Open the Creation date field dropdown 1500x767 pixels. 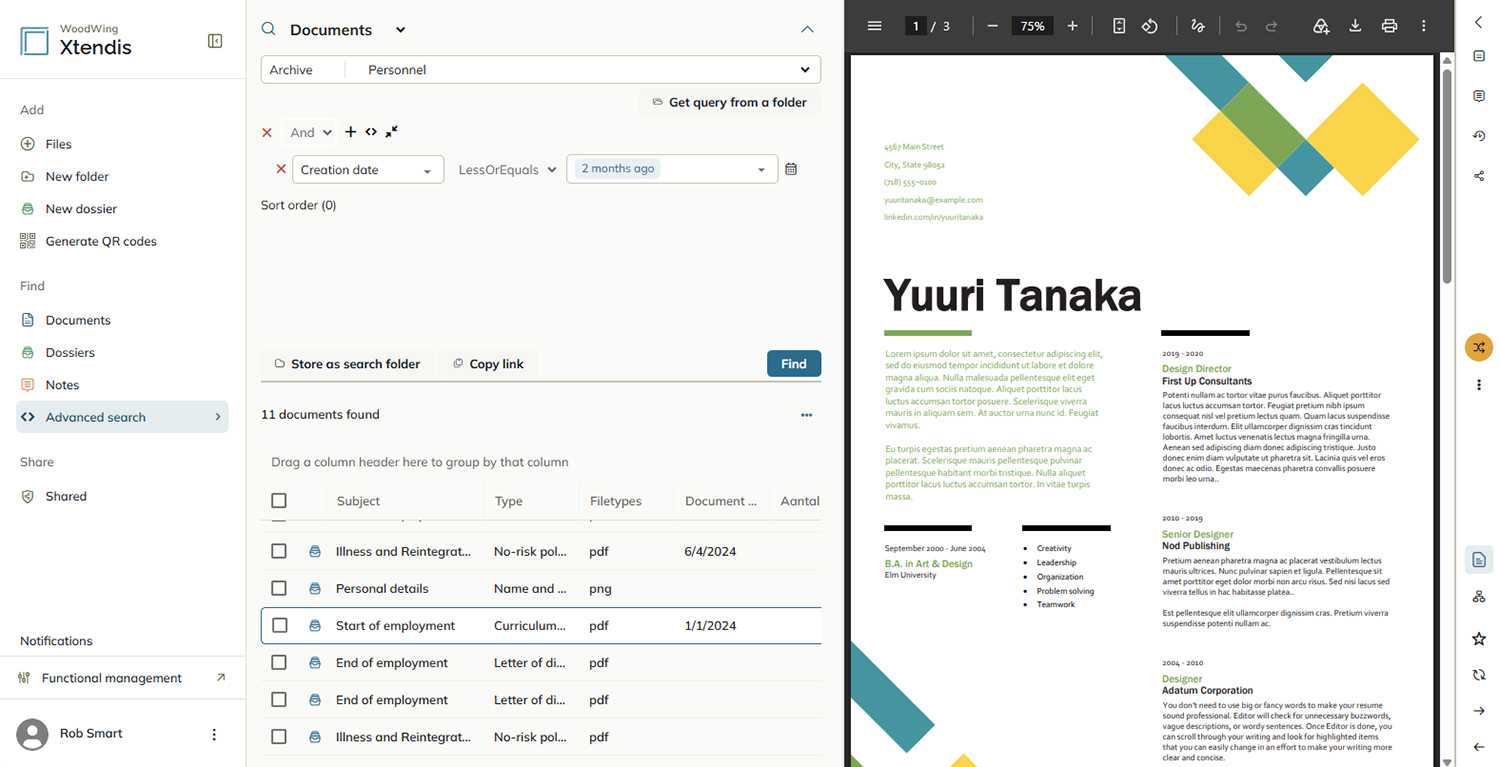pos(367,170)
